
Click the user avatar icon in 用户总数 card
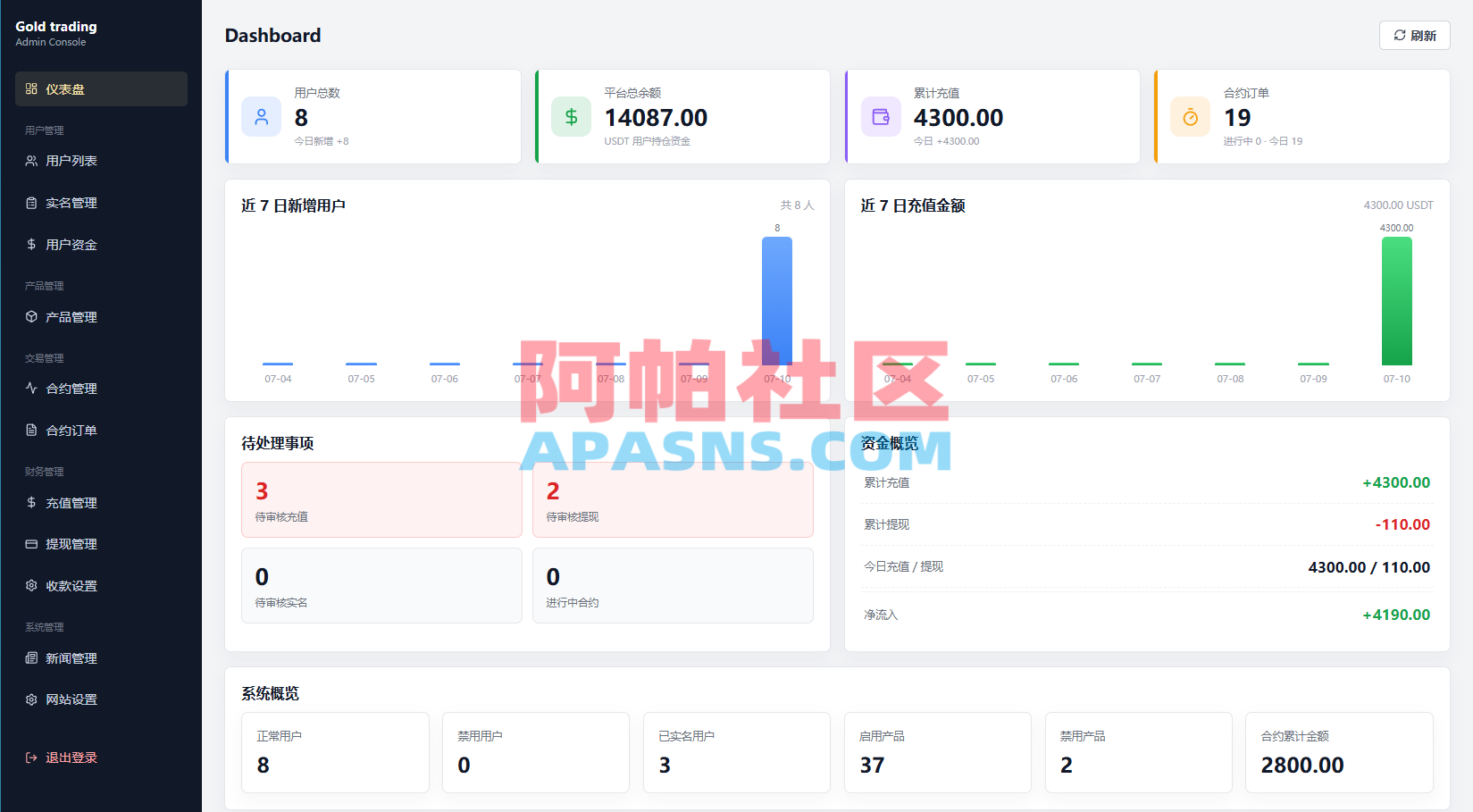coord(262,117)
